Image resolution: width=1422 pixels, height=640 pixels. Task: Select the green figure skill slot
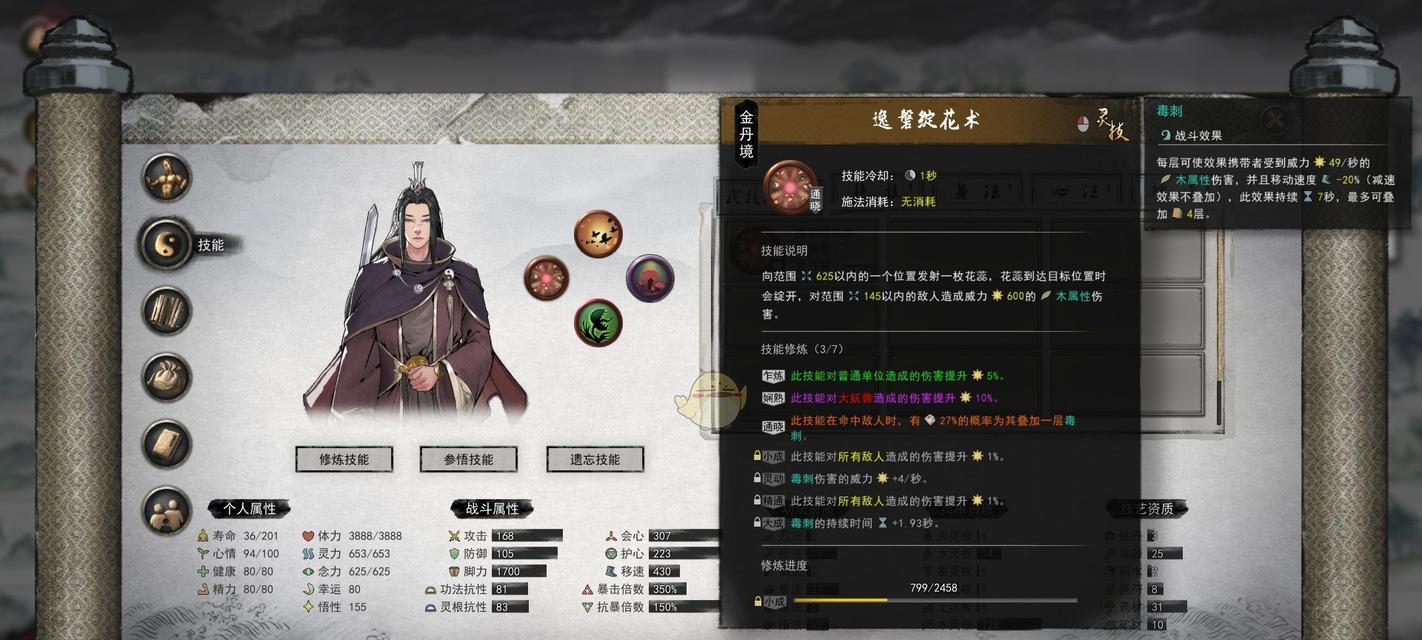point(598,323)
